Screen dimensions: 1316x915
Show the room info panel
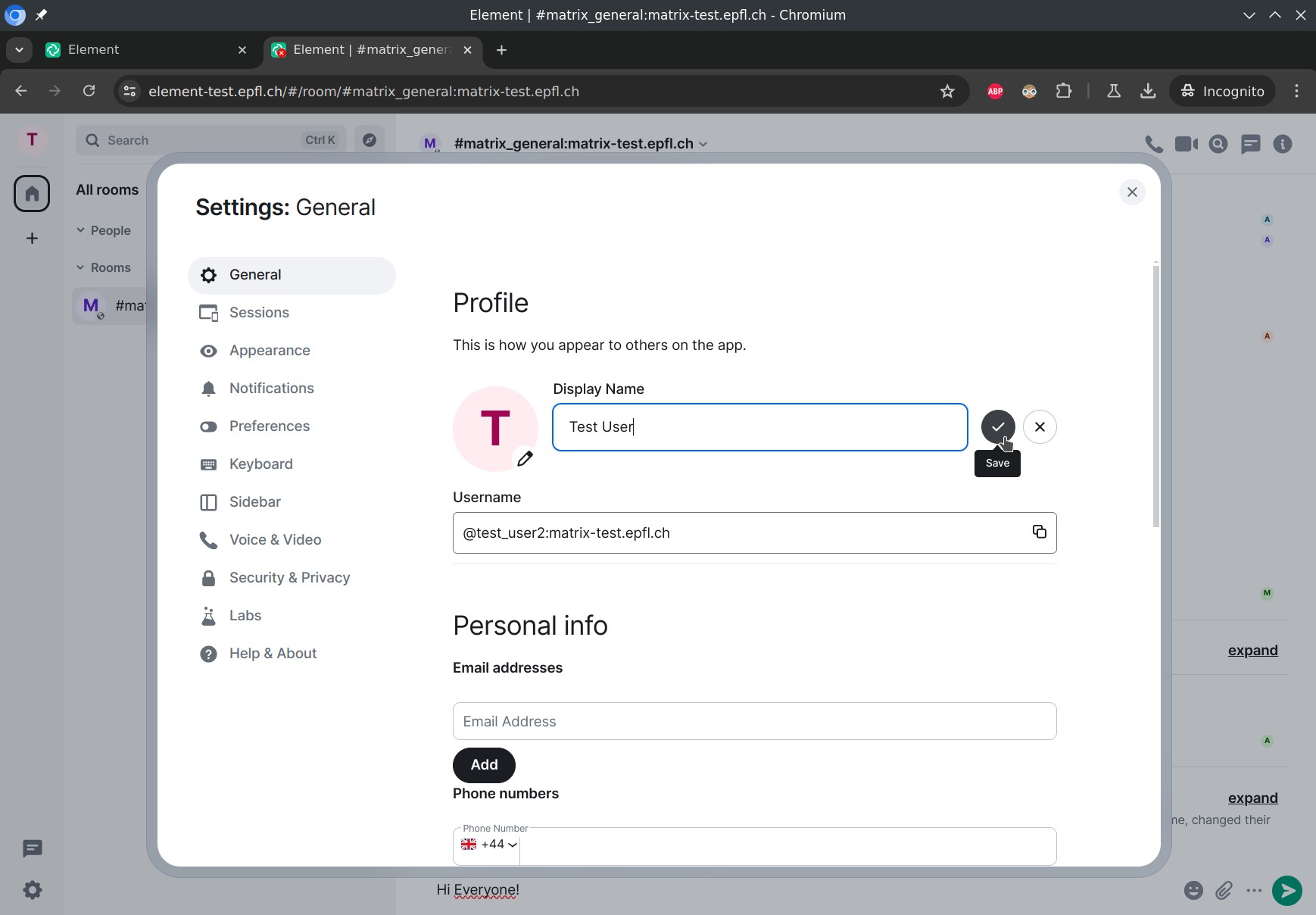coord(1282,144)
